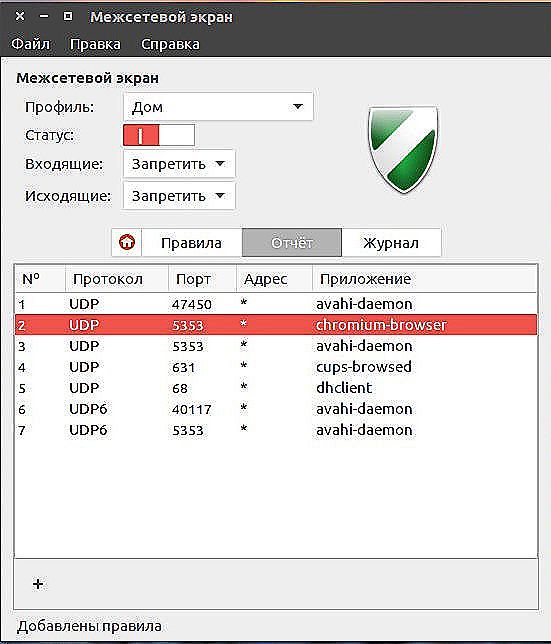Viewport: 551px width, 644px height.
Task: Click the green shield firewall logo
Action: (403, 150)
